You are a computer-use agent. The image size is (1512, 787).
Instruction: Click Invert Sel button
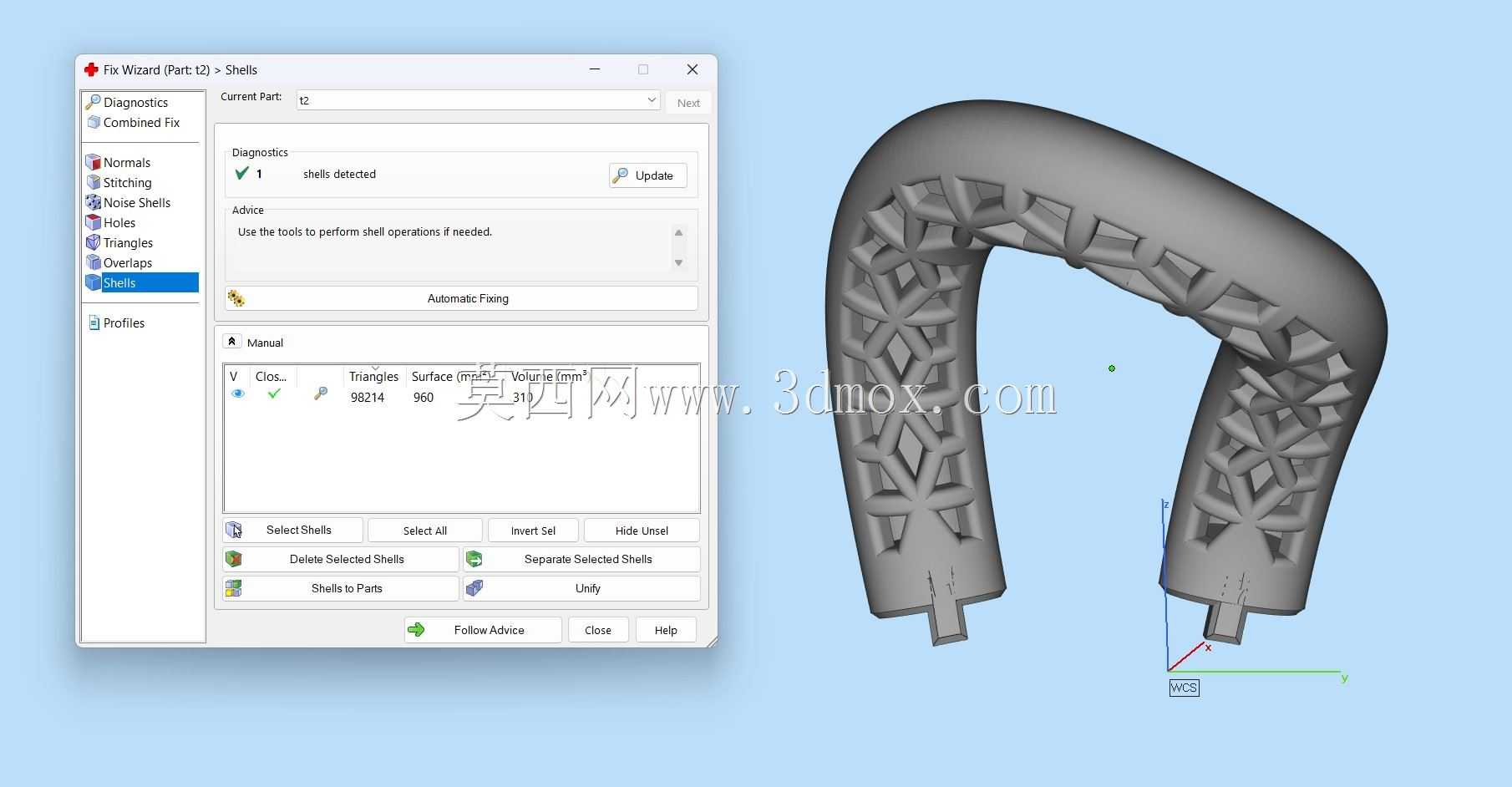(533, 531)
